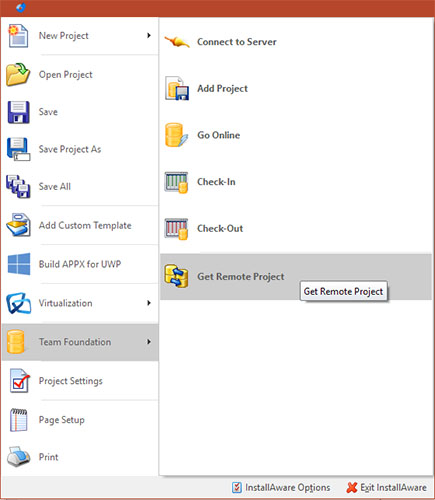Click the Windows logo for Build APPX
Screen dimensions: 435x500
click(x=19, y=264)
